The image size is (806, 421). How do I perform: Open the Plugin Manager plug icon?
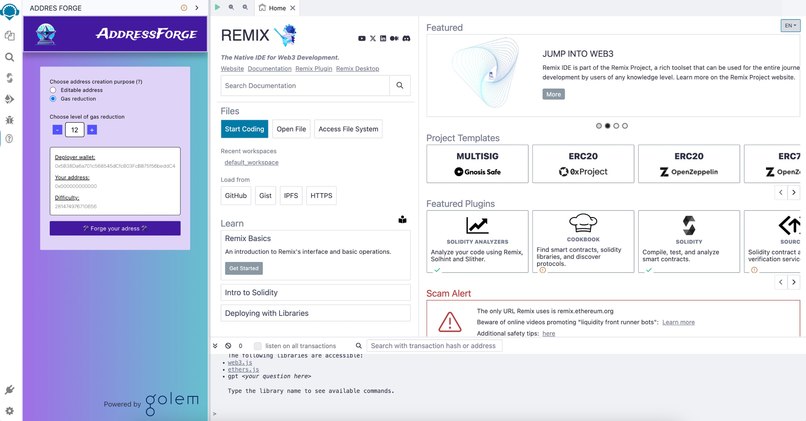tap(10, 390)
